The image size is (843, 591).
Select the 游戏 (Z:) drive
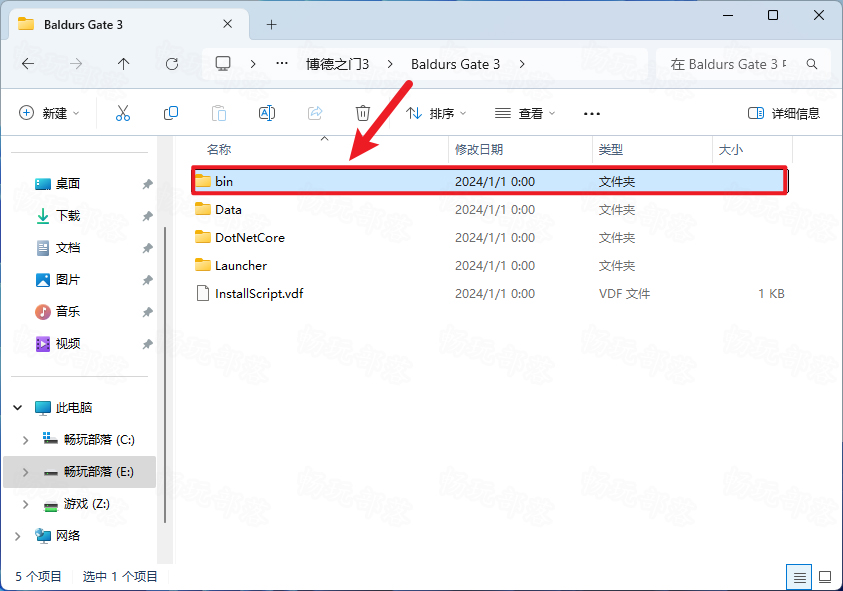coord(86,504)
